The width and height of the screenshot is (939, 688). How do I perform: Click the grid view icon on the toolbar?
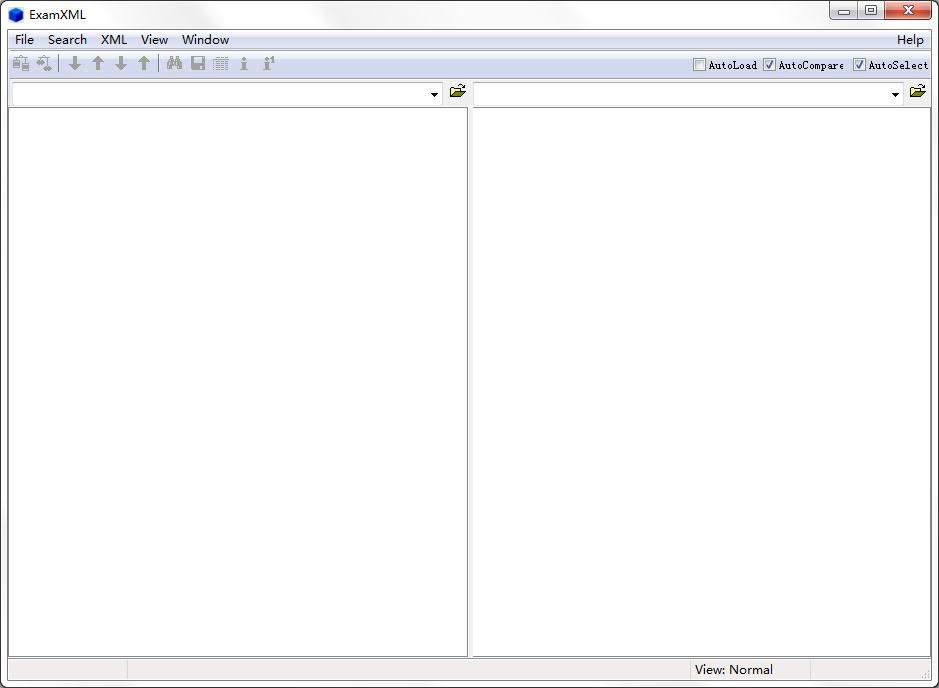[221, 63]
